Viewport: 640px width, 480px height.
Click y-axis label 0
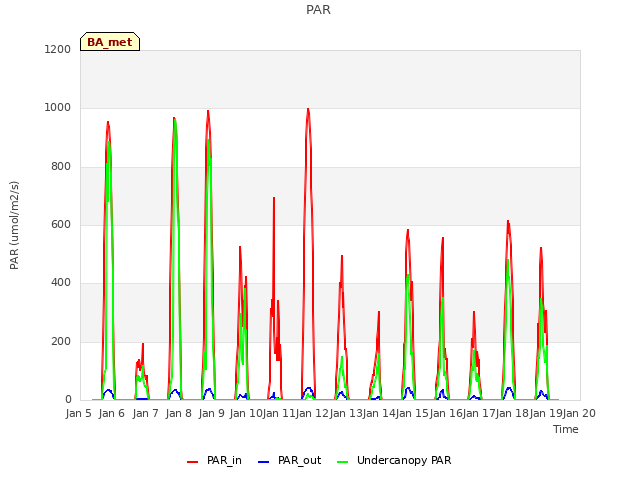68,400
